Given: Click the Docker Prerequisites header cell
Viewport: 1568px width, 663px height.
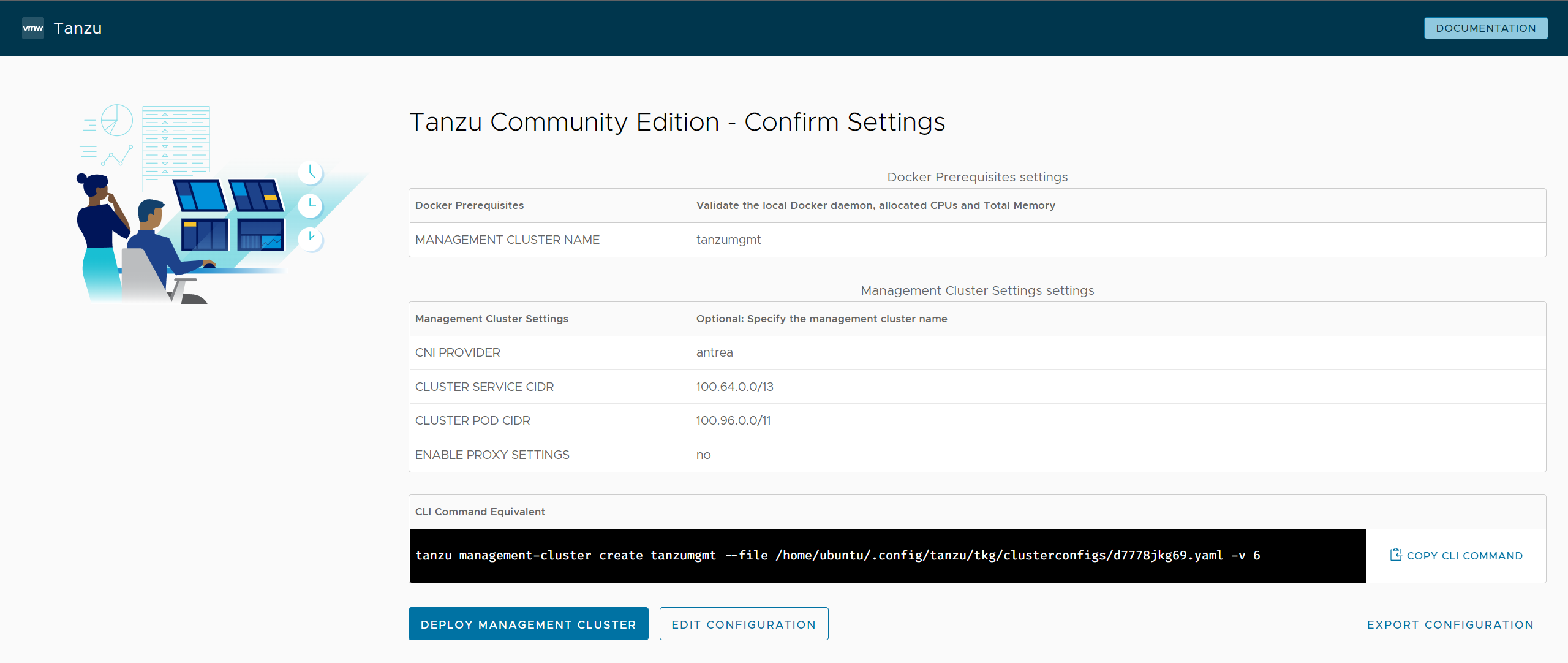Looking at the screenshot, I should click(x=470, y=205).
